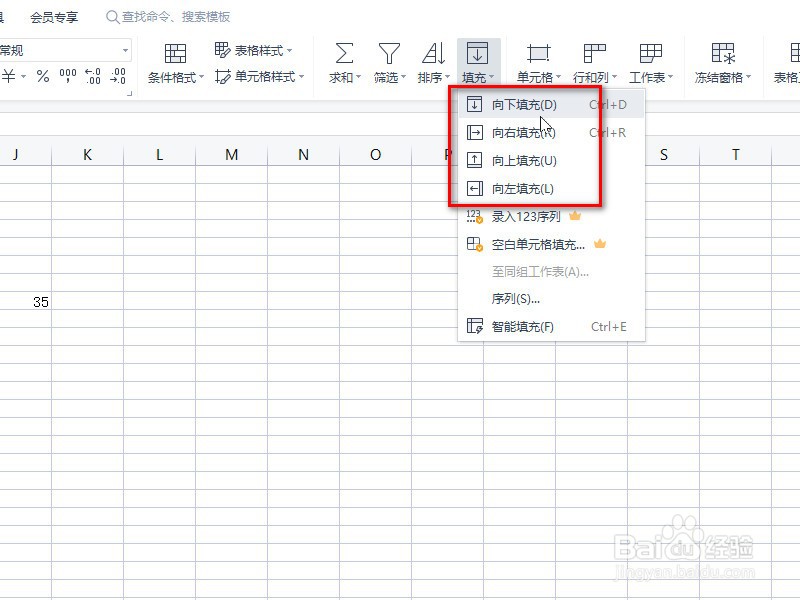This screenshot has width=800, height=600.
Task: Expand the 求和 dropdown arrow
Action: (x=359, y=77)
